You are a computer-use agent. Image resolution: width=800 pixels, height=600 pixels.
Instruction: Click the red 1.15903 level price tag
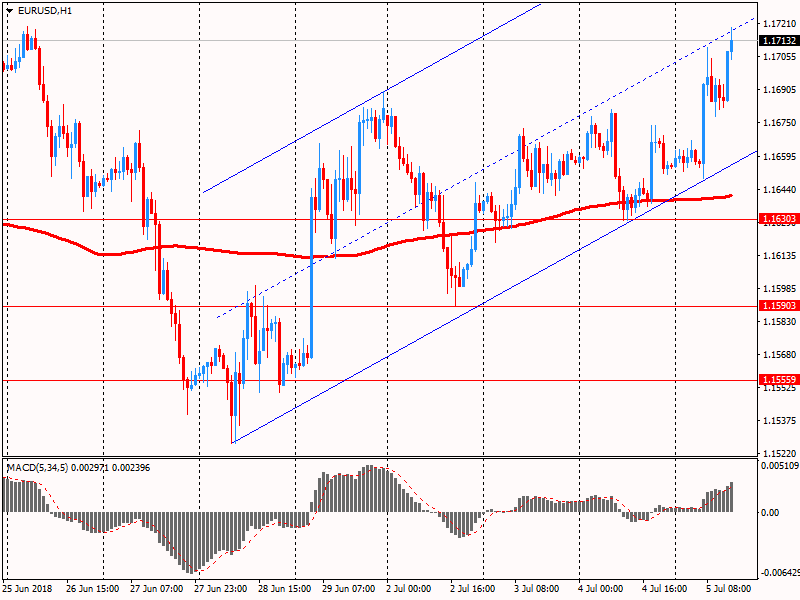(x=779, y=306)
